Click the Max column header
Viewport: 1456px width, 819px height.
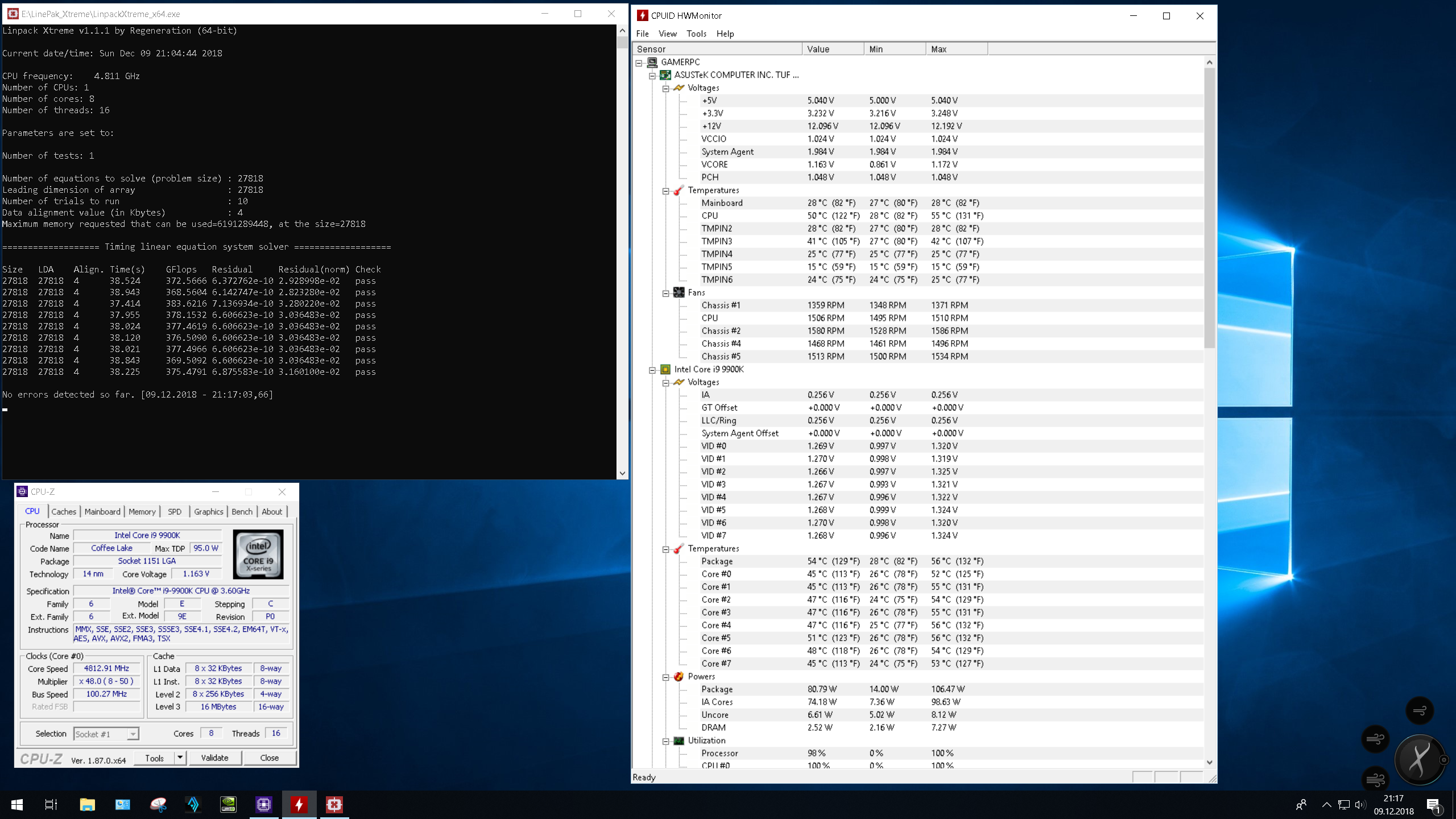[957, 49]
